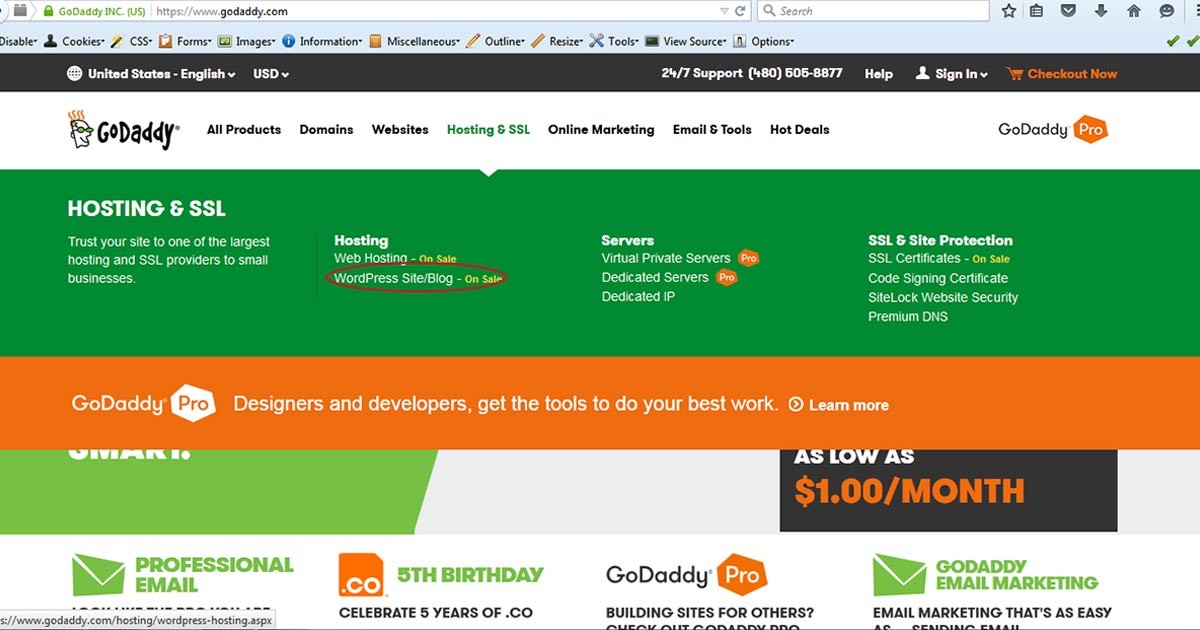
Task: Open the Images developer toolbar menu
Action: 247,41
